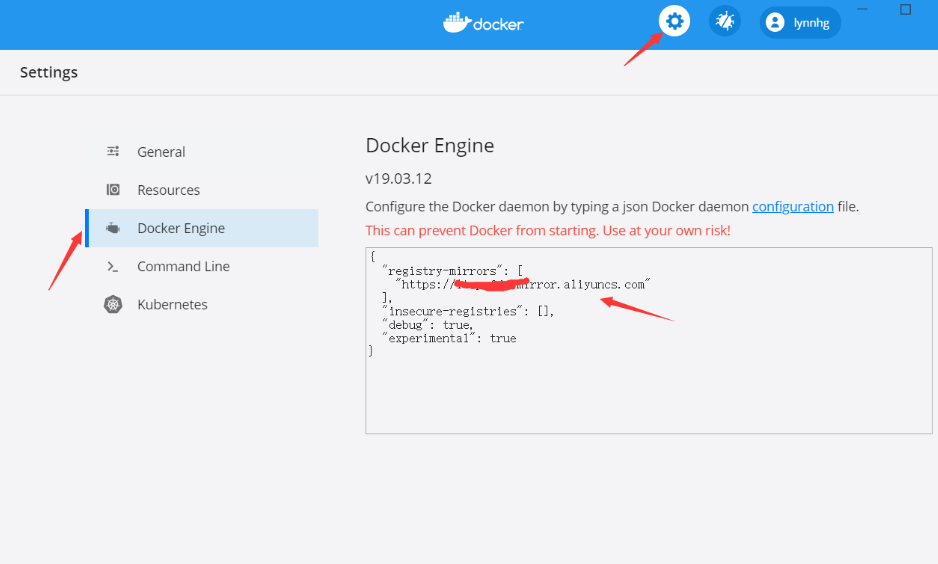Minimize the Docker Desktop window
The image size is (938, 564).
pyautogui.click(x=862, y=9)
